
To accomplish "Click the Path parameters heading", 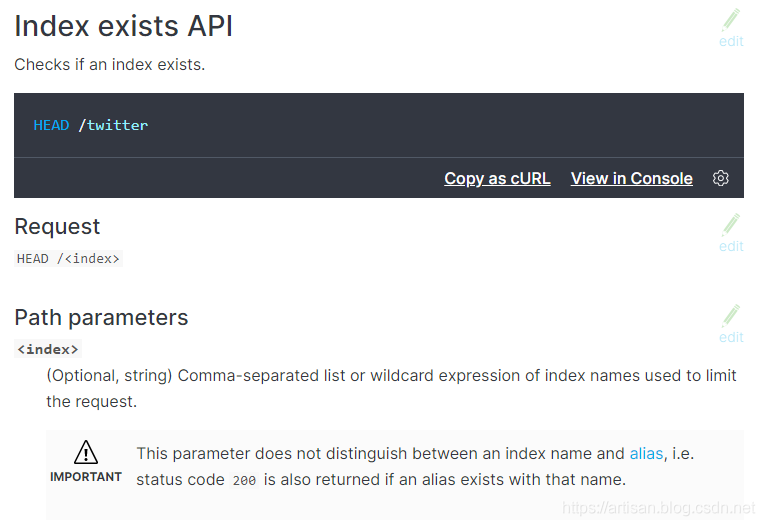I will (x=101, y=317).
